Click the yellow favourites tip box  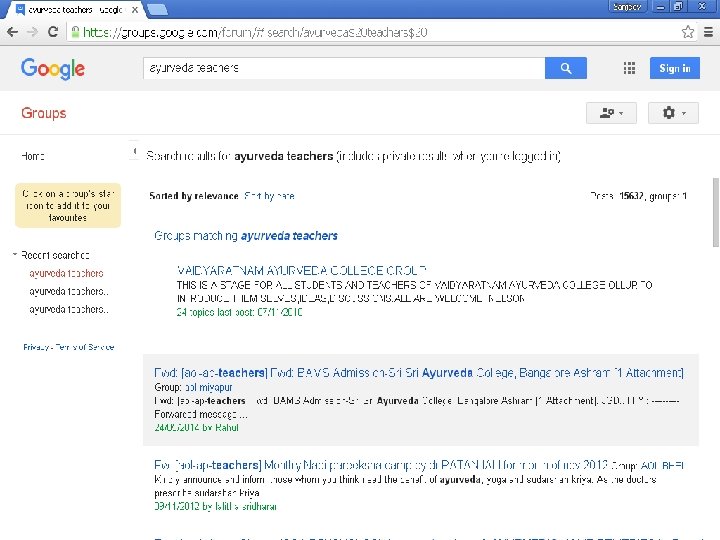coord(68,205)
